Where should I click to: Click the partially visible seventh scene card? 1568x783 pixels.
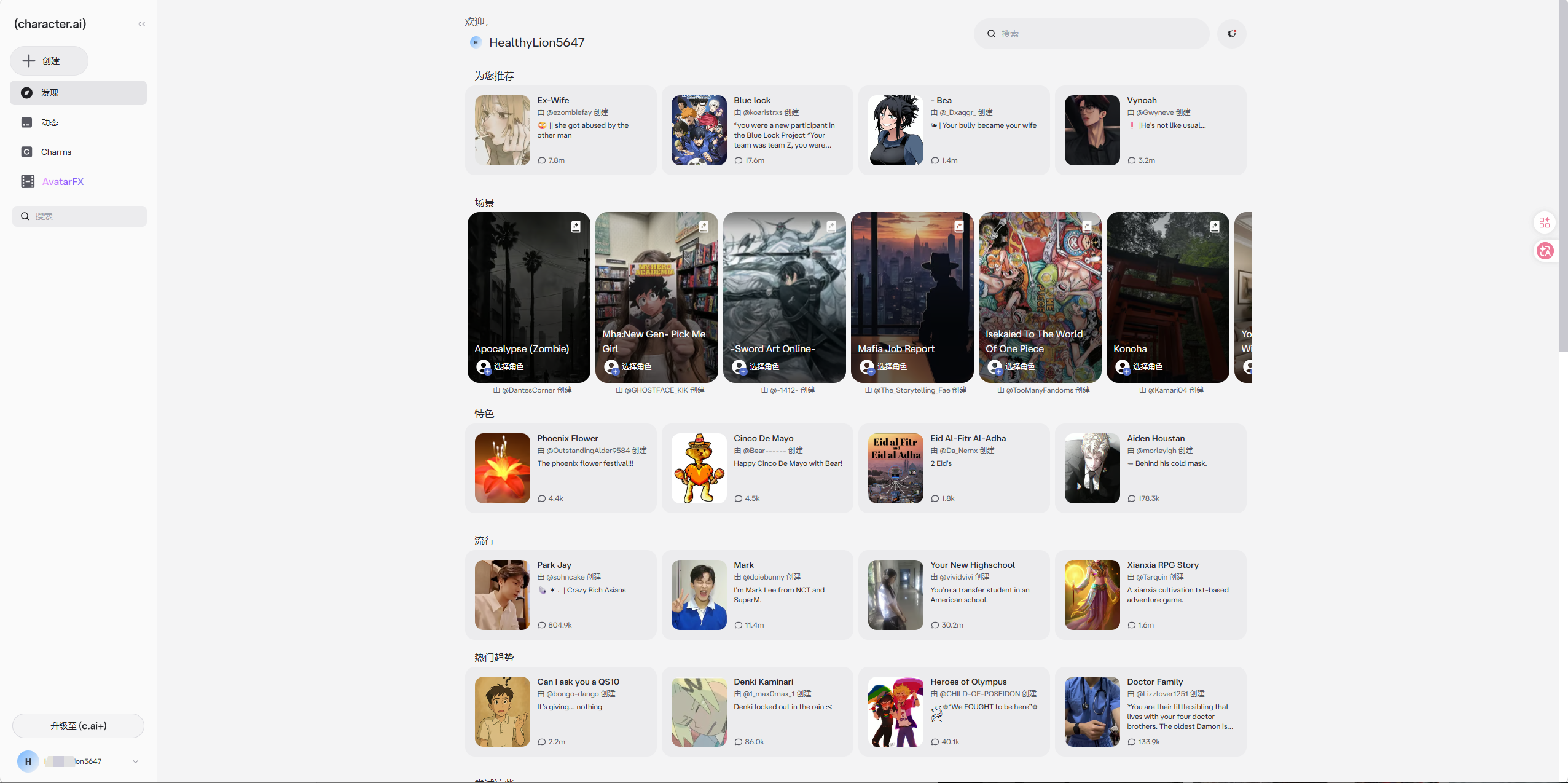click(x=1243, y=297)
